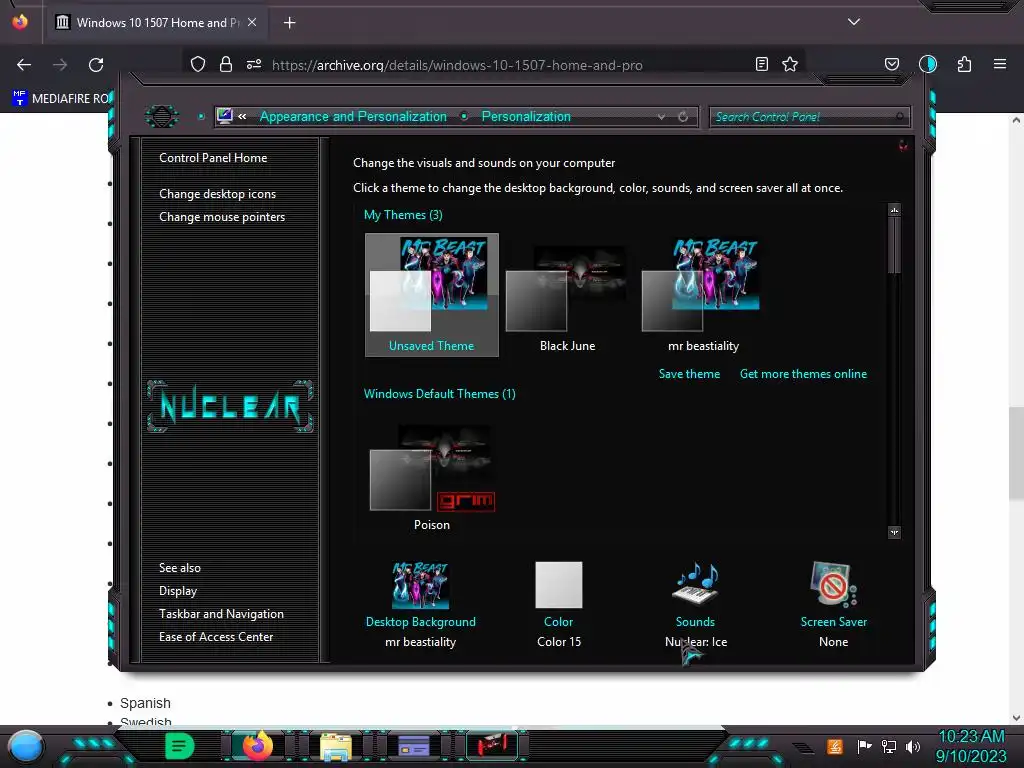Click the Firefox extensions puzzle icon
1024x768 pixels.
(964, 64)
